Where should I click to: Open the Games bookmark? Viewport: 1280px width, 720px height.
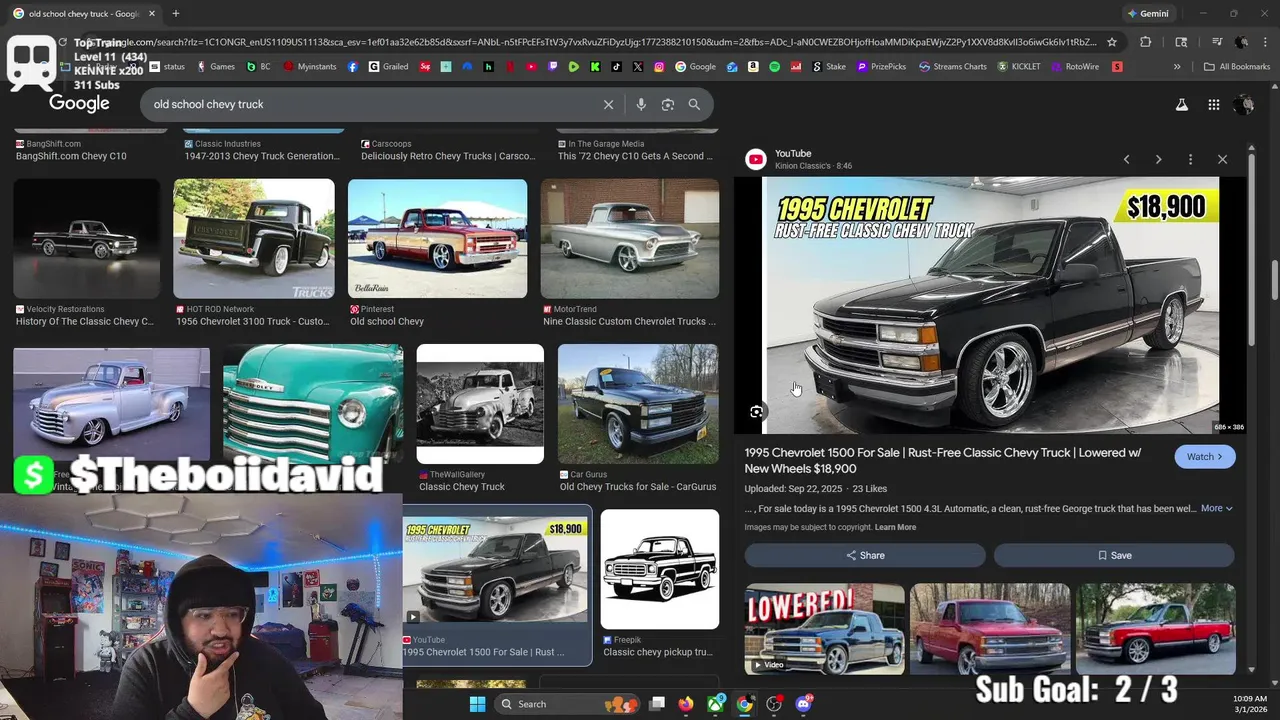pyautogui.click(x=216, y=67)
